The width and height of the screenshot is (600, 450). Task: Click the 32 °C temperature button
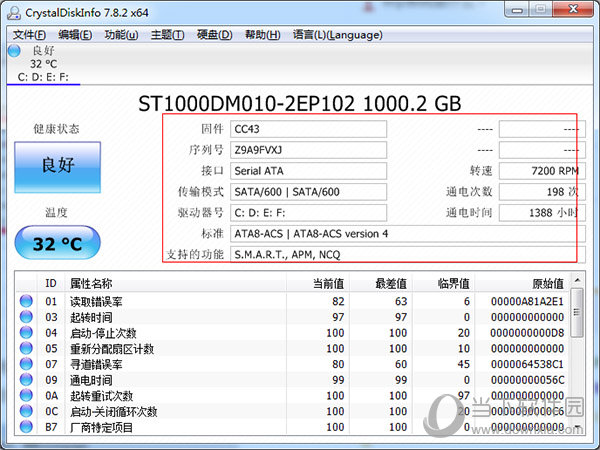pos(58,243)
